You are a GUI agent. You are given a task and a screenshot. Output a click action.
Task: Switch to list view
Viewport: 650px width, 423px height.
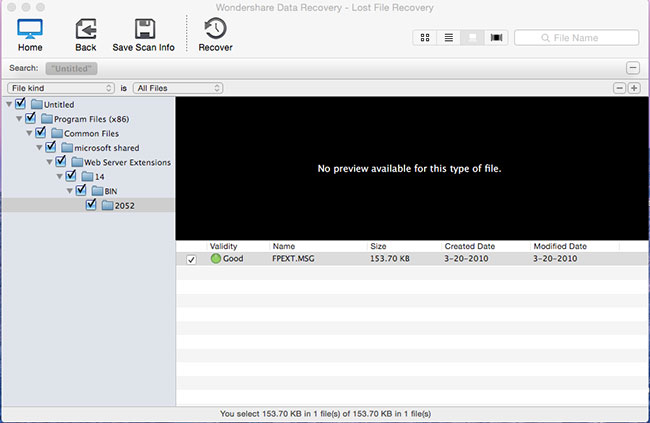tap(449, 38)
